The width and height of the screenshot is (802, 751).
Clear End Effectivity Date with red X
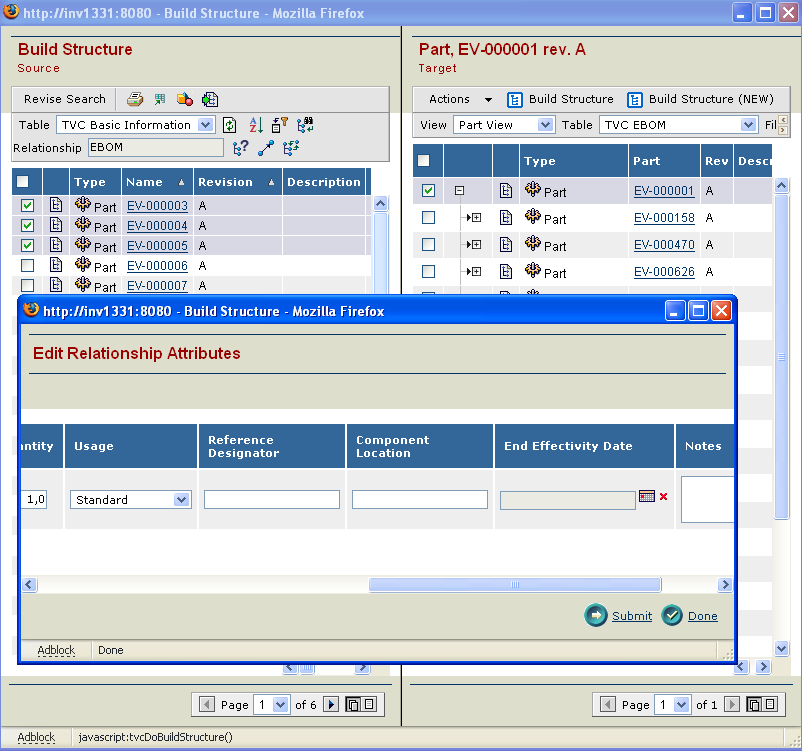pyautogui.click(x=663, y=496)
